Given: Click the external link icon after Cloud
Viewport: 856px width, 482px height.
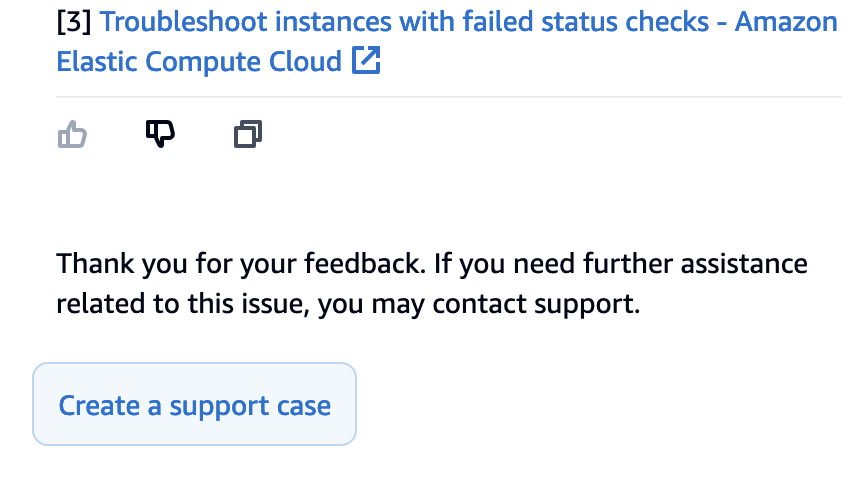Looking at the screenshot, I should click(x=366, y=62).
